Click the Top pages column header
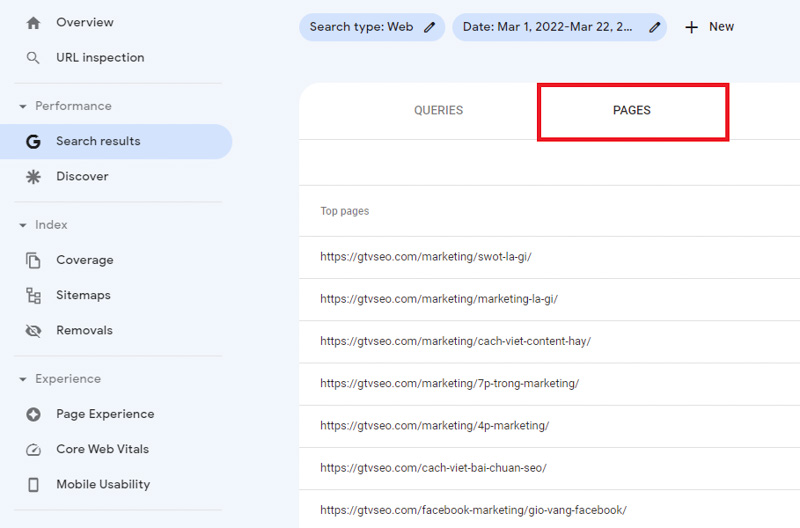Viewport: 800px width, 528px height. pyautogui.click(x=344, y=211)
